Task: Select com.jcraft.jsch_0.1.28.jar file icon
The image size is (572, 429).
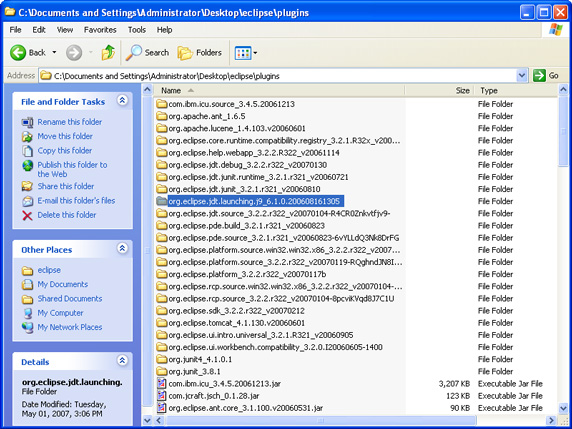Action: (x=162, y=396)
